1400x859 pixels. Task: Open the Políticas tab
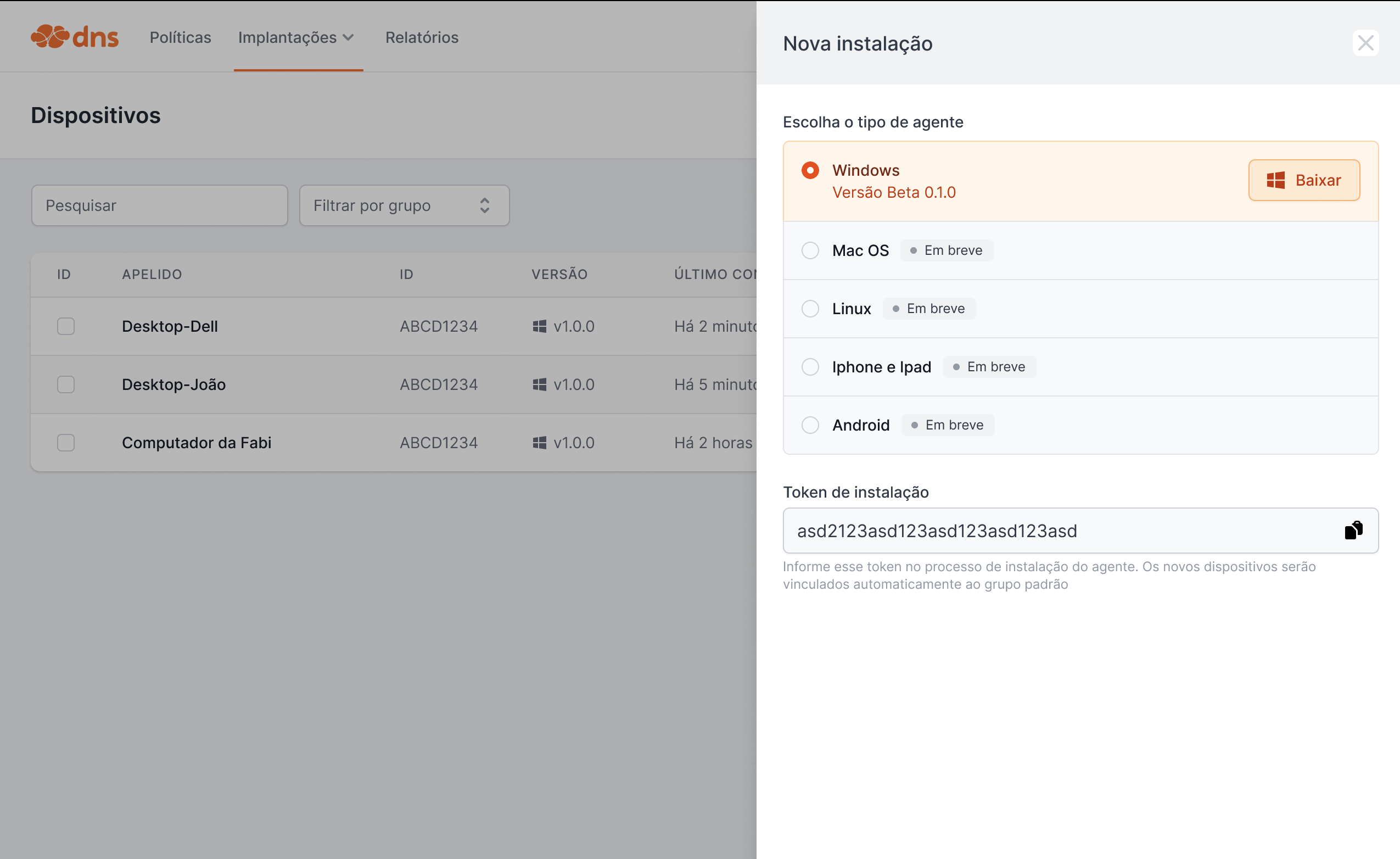pyautogui.click(x=180, y=37)
